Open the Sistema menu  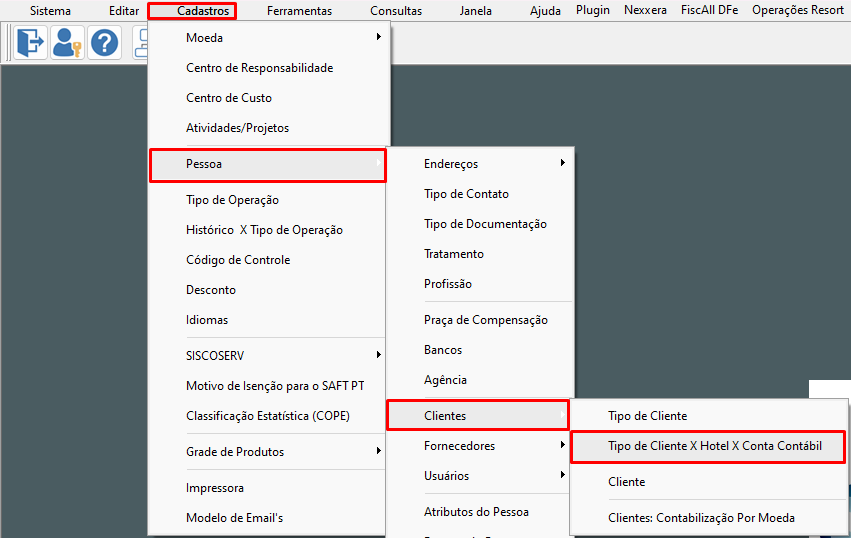(50, 10)
